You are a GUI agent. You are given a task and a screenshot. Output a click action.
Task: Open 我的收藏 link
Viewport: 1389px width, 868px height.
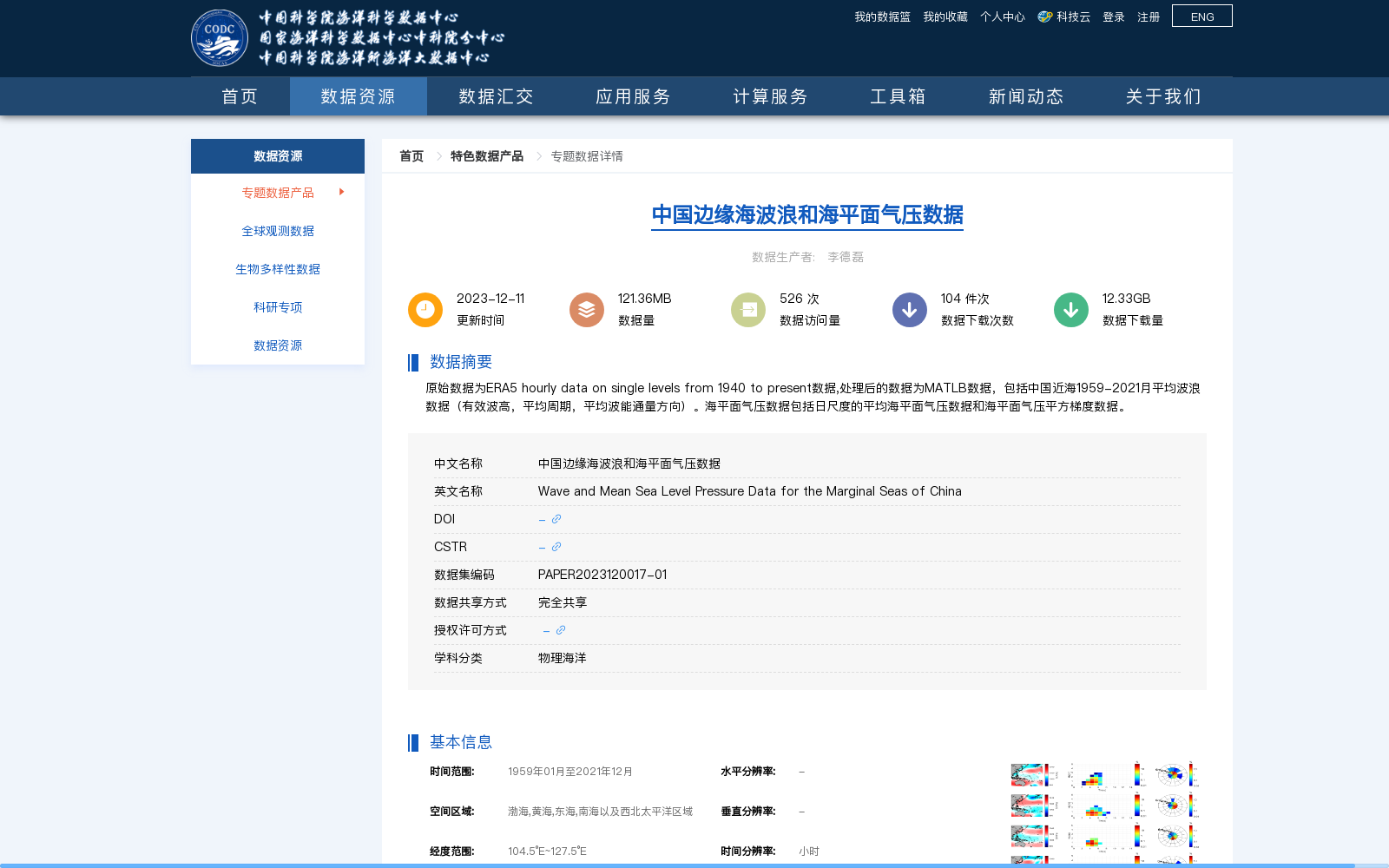click(x=945, y=16)
